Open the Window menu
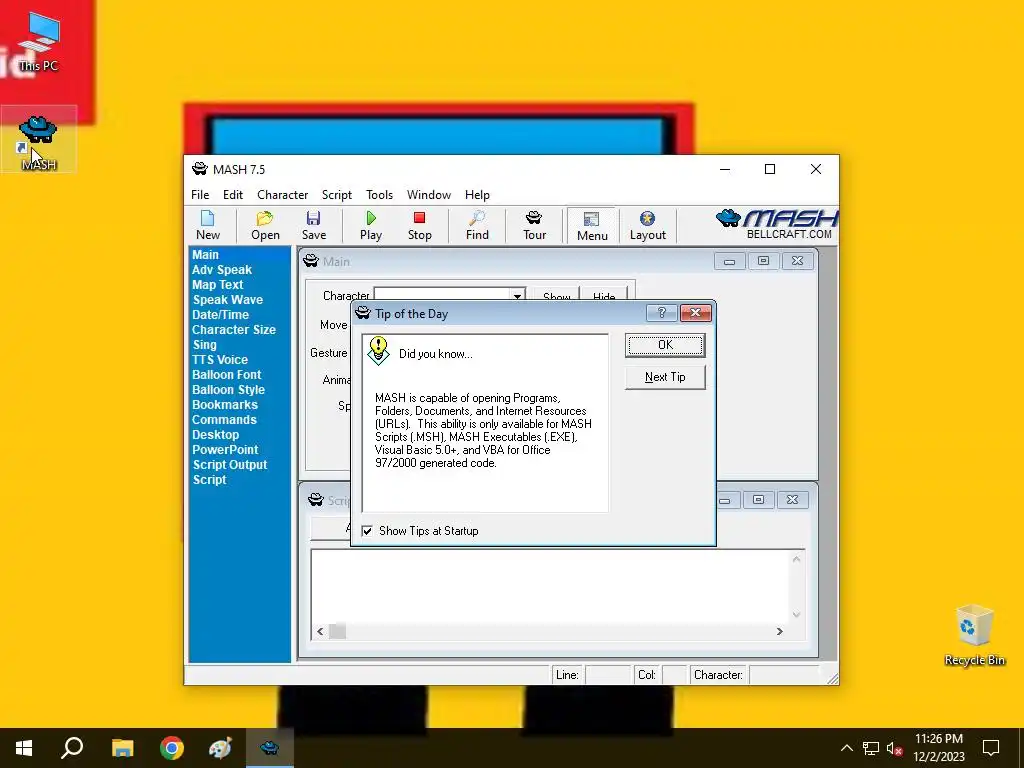Viewport: 1024px width, 768px height. pyautogui.click(x=428, y=195)
